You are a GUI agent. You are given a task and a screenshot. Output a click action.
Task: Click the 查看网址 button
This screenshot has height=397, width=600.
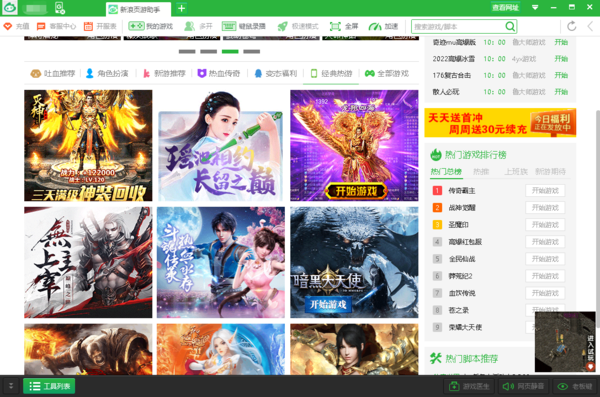coord(505,7)
